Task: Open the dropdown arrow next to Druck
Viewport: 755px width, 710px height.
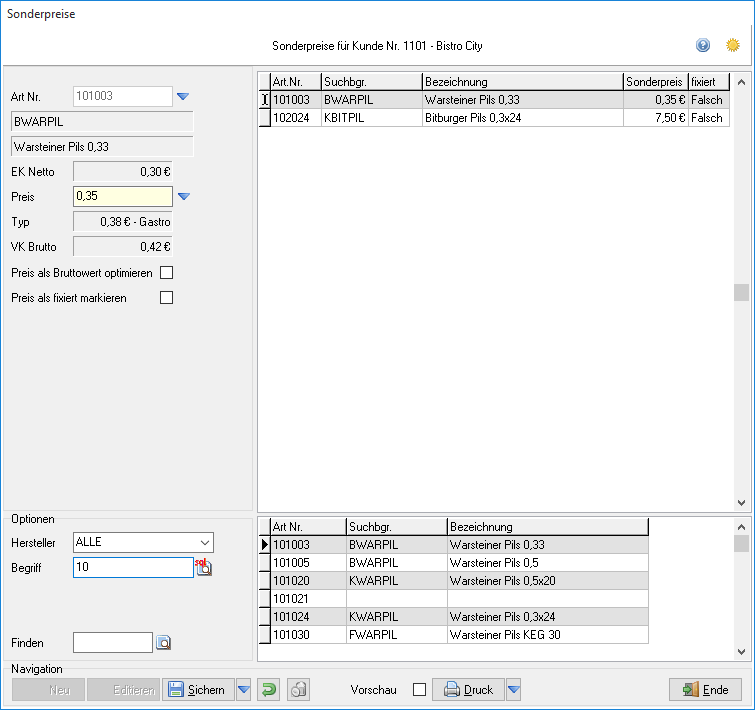Action: [514, 690]
